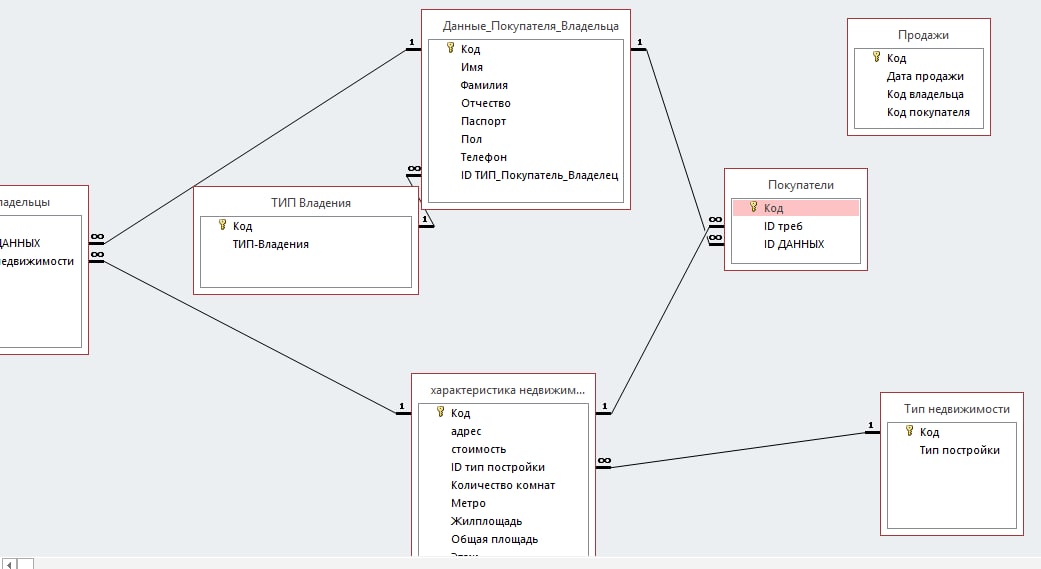
Task: Select the Код владельца field
Action: tap(925, 94)
